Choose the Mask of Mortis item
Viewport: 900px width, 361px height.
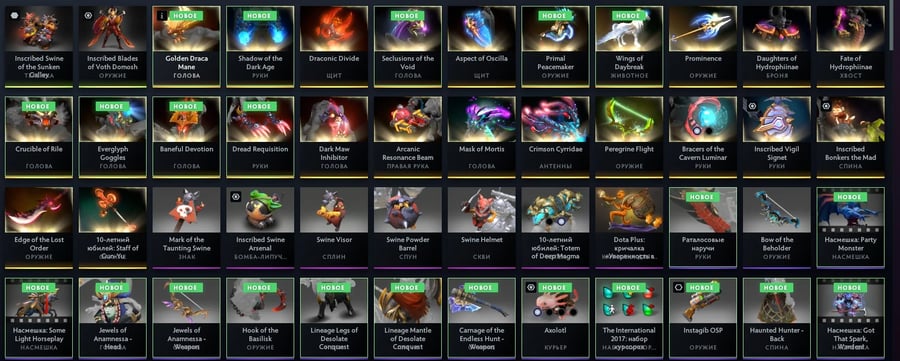482,136
